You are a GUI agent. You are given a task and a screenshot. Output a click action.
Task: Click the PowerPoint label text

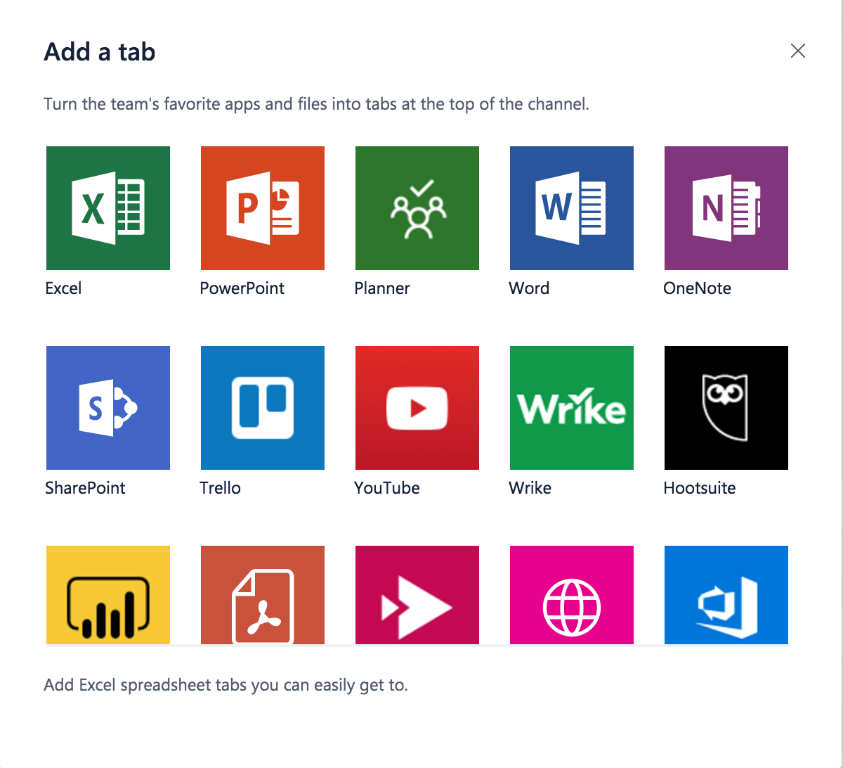pyautogui.click(x=242, y=288)
